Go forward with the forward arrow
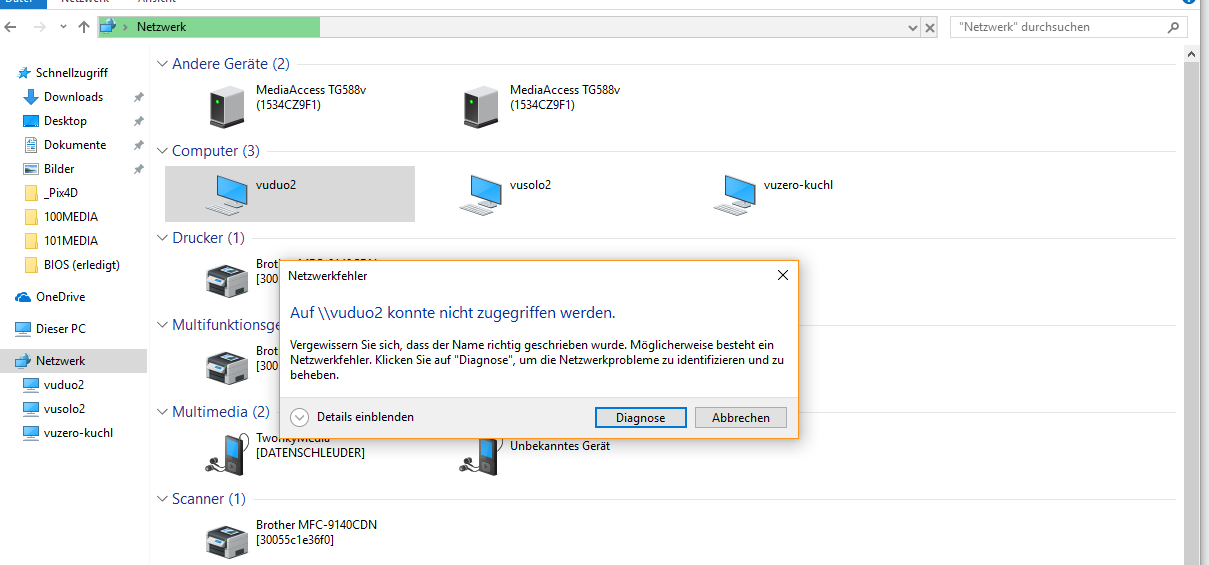The width and height of the screenshot is (1209, 565). pyautogui.click(x=39, y=27)
